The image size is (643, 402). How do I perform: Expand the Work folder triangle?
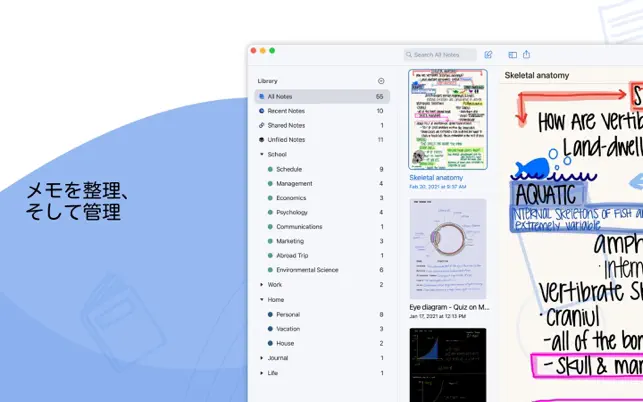(x=262, y=284)
